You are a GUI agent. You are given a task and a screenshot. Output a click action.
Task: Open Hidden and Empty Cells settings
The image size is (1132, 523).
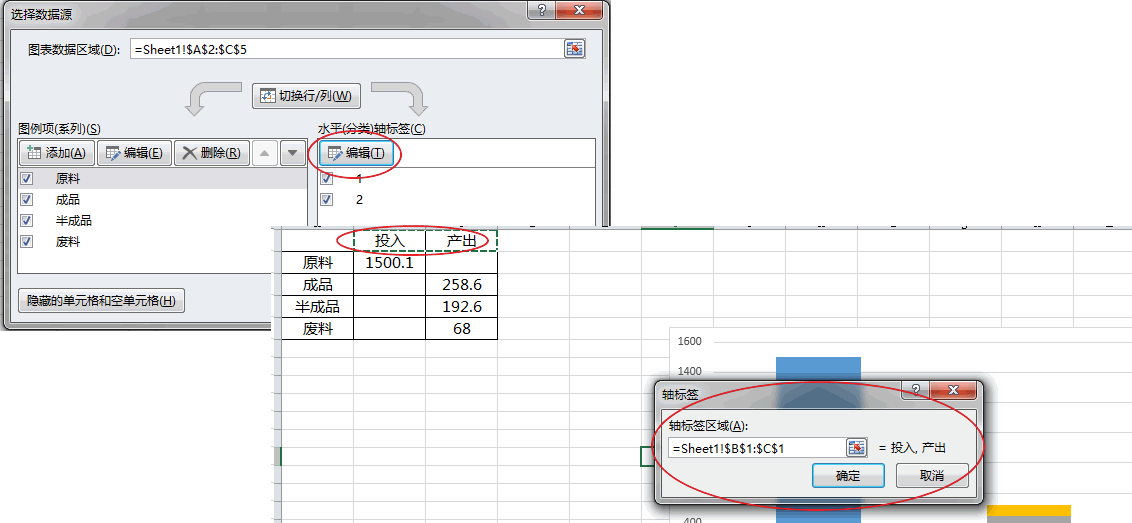(x=101, y=301)
